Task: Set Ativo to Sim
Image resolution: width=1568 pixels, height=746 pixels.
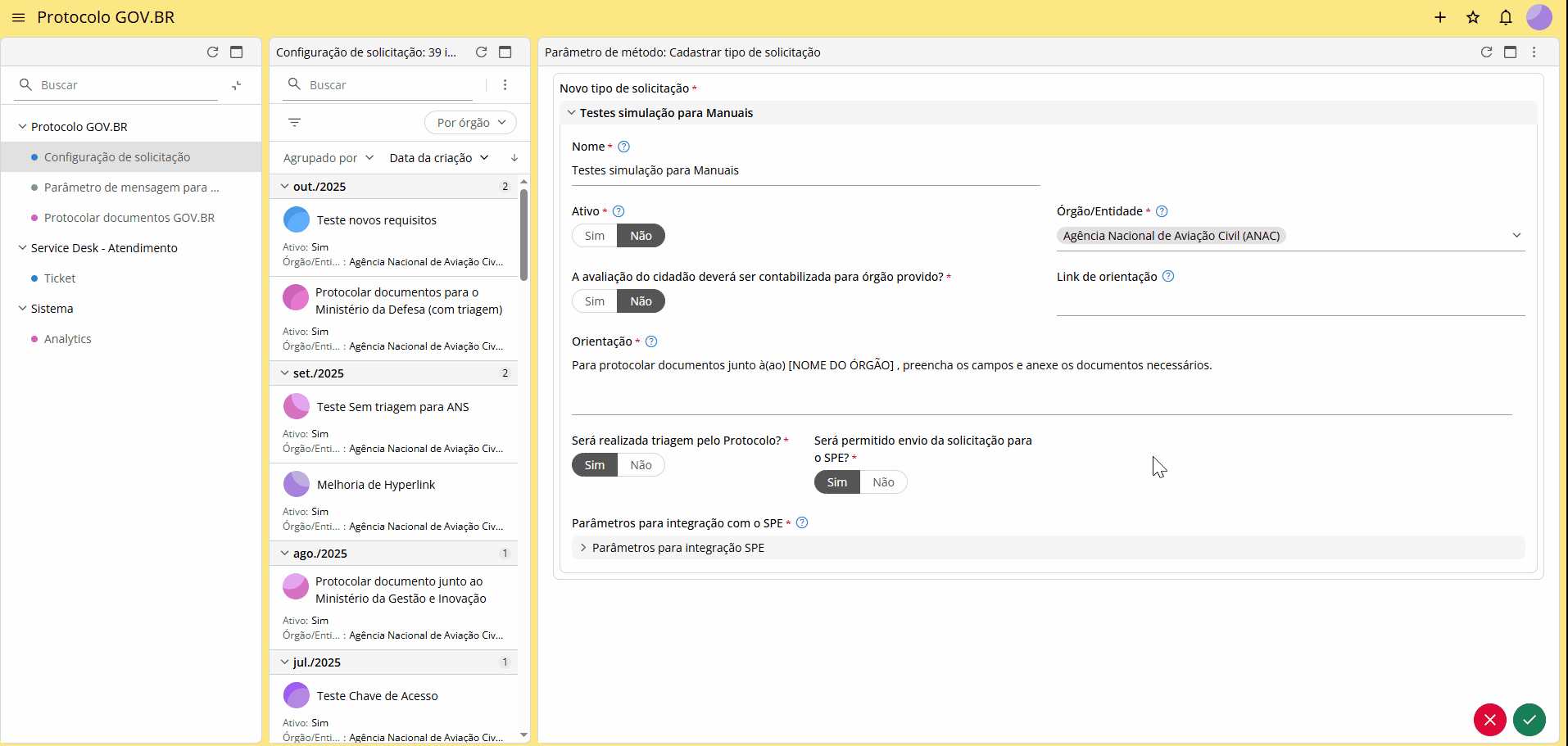Action: [595, 236]
